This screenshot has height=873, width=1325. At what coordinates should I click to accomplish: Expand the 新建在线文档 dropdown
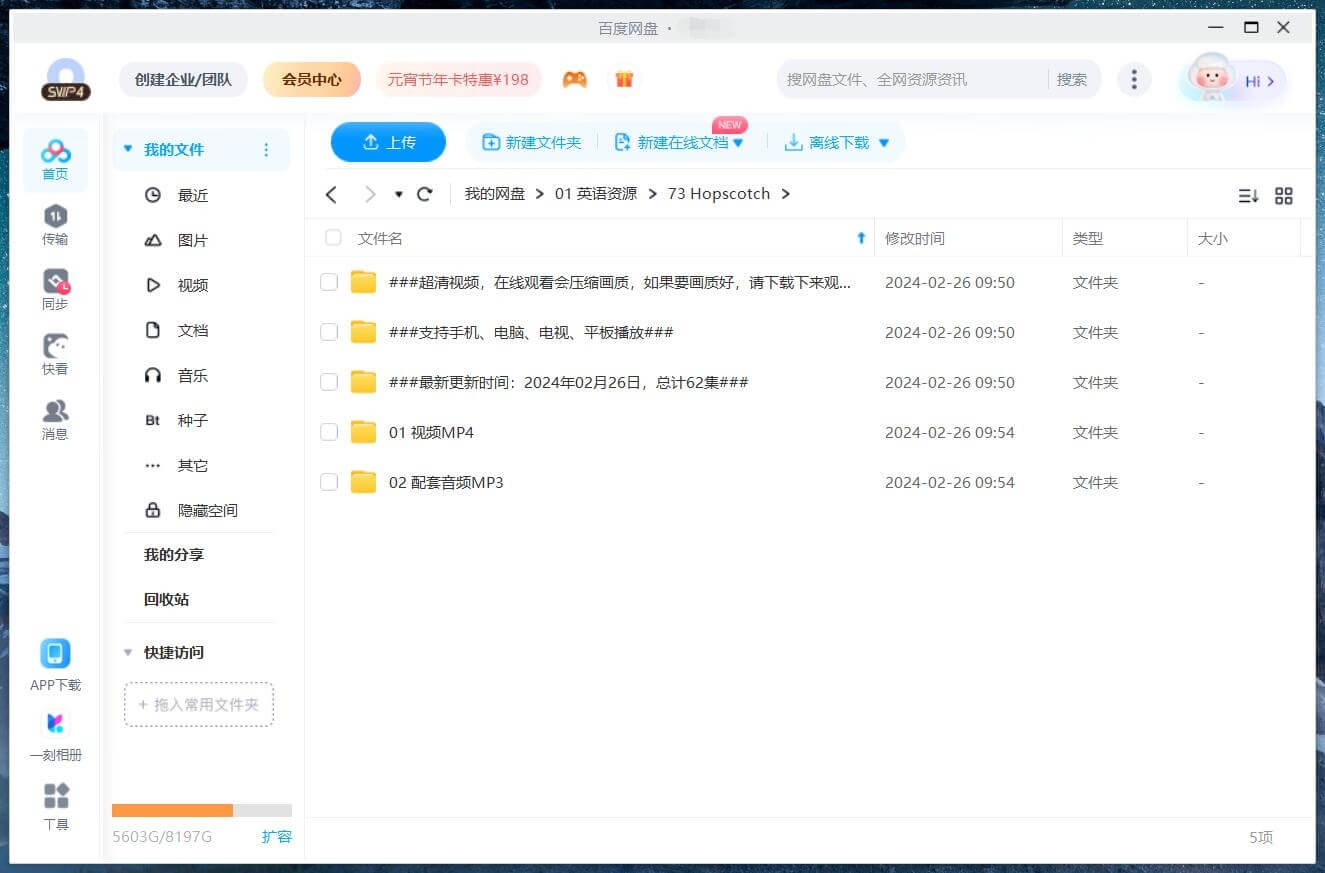(x=739, y=143)
